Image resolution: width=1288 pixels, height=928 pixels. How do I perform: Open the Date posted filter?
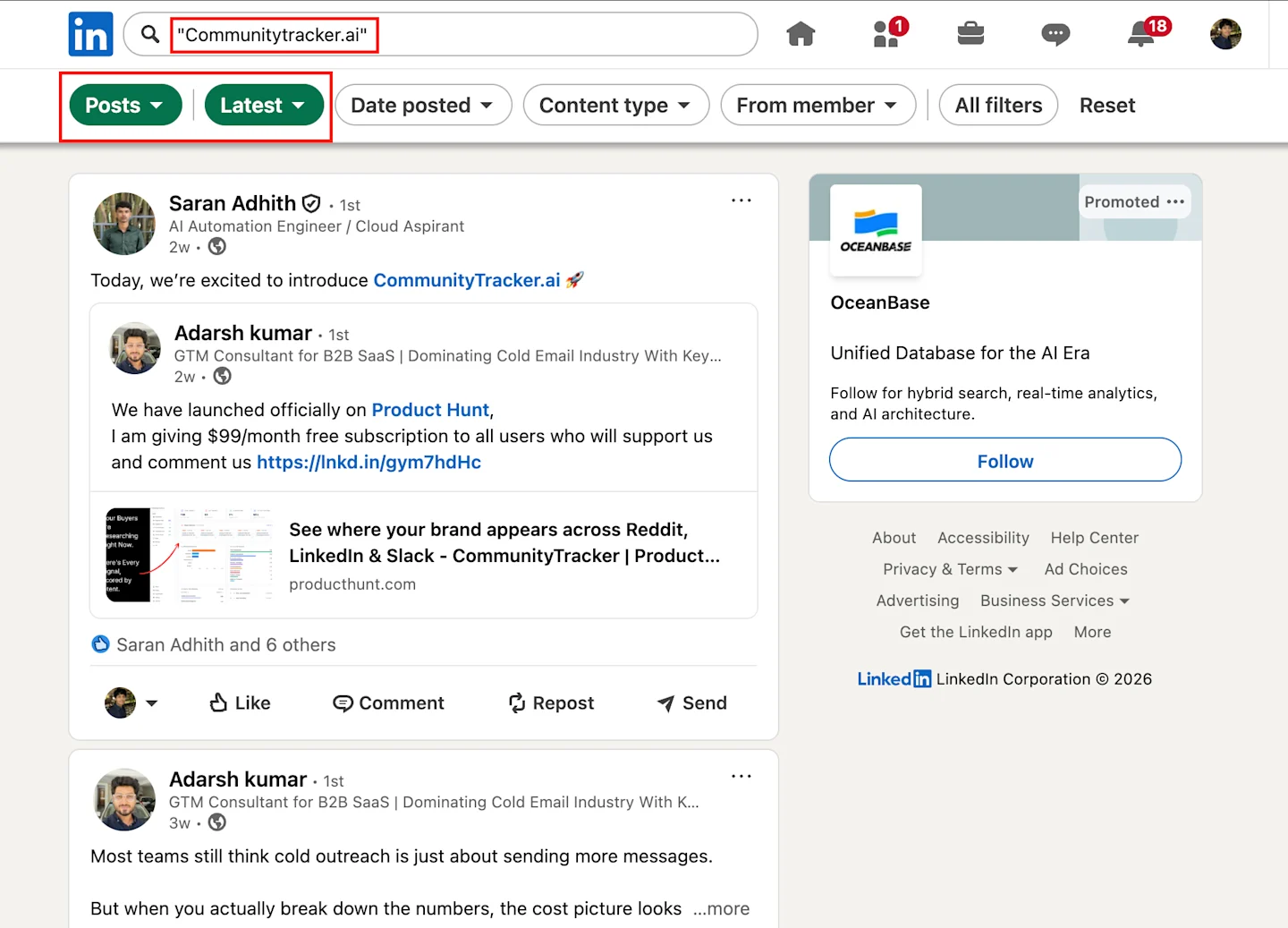(423, 106)
